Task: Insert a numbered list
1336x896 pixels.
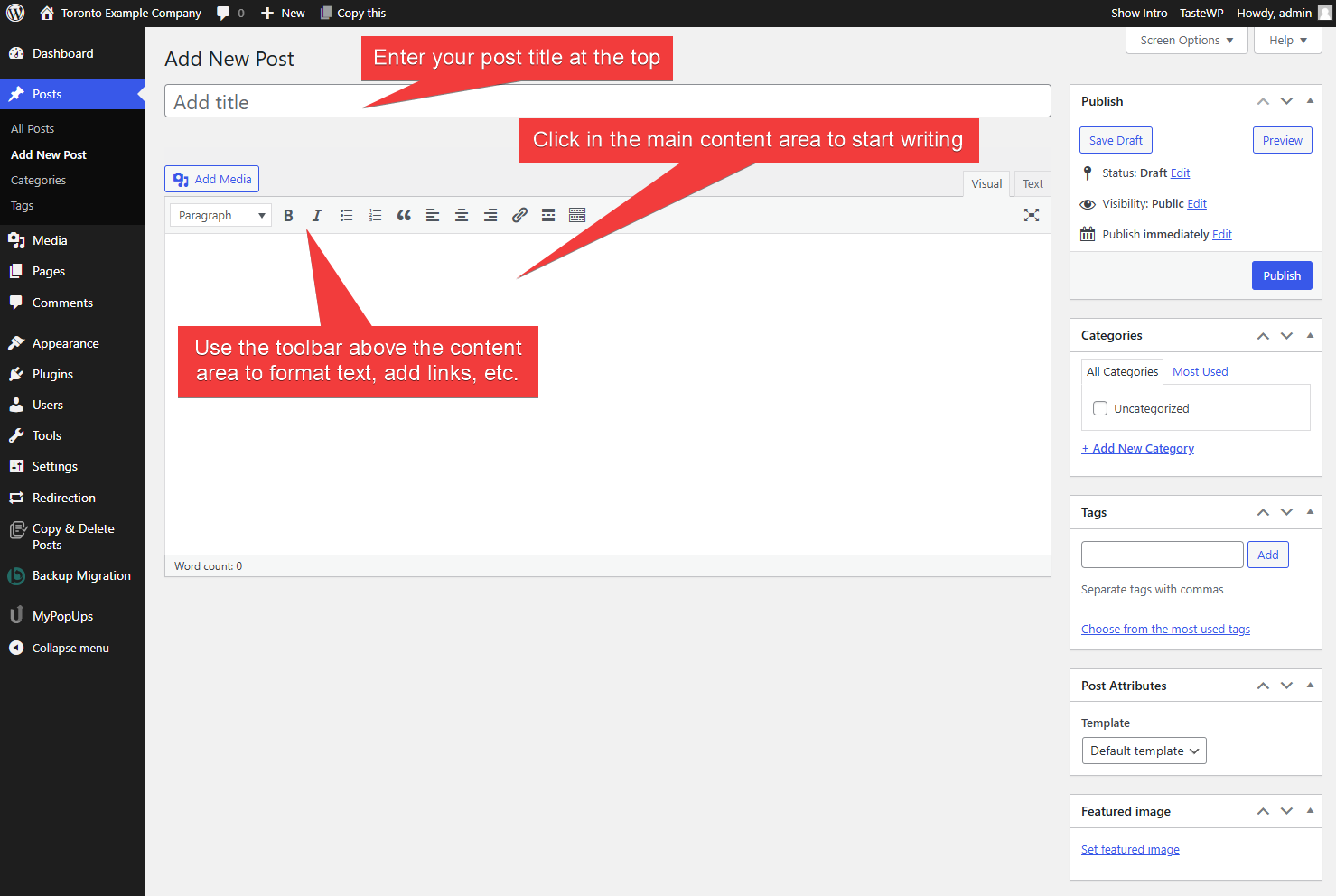Action: [375, 215]
